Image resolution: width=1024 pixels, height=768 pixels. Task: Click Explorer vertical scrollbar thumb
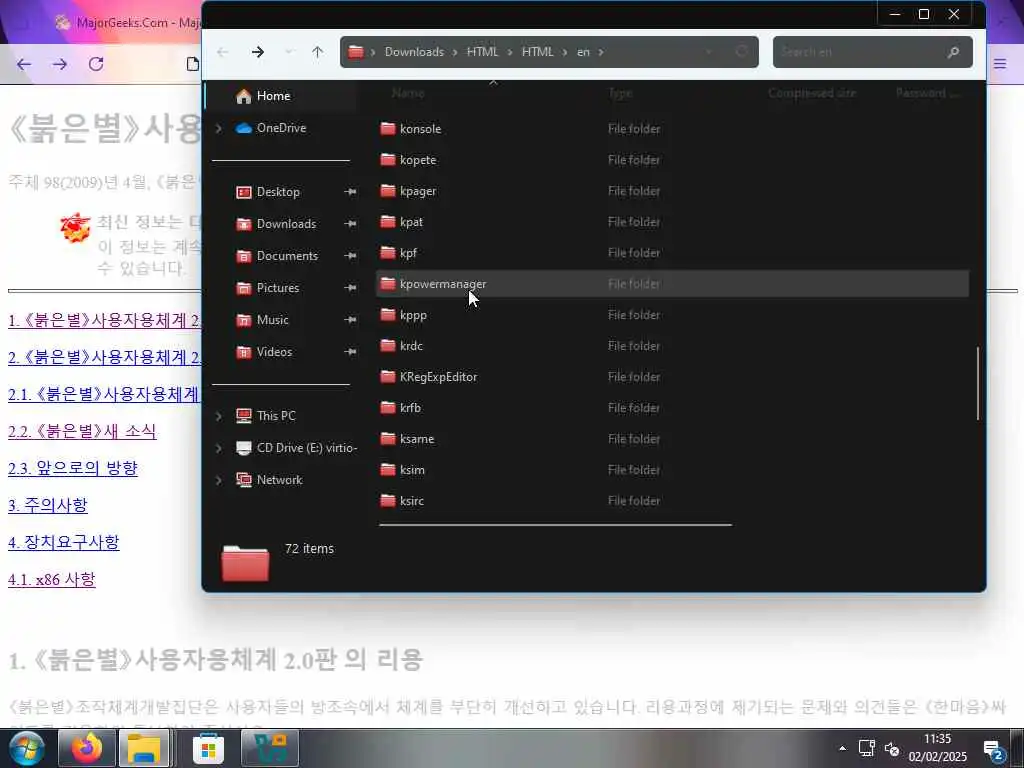click(x=978, y=383)
